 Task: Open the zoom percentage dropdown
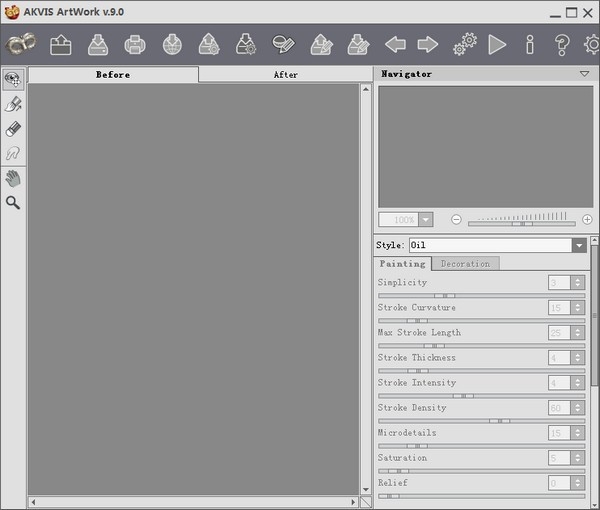(426, 219)
